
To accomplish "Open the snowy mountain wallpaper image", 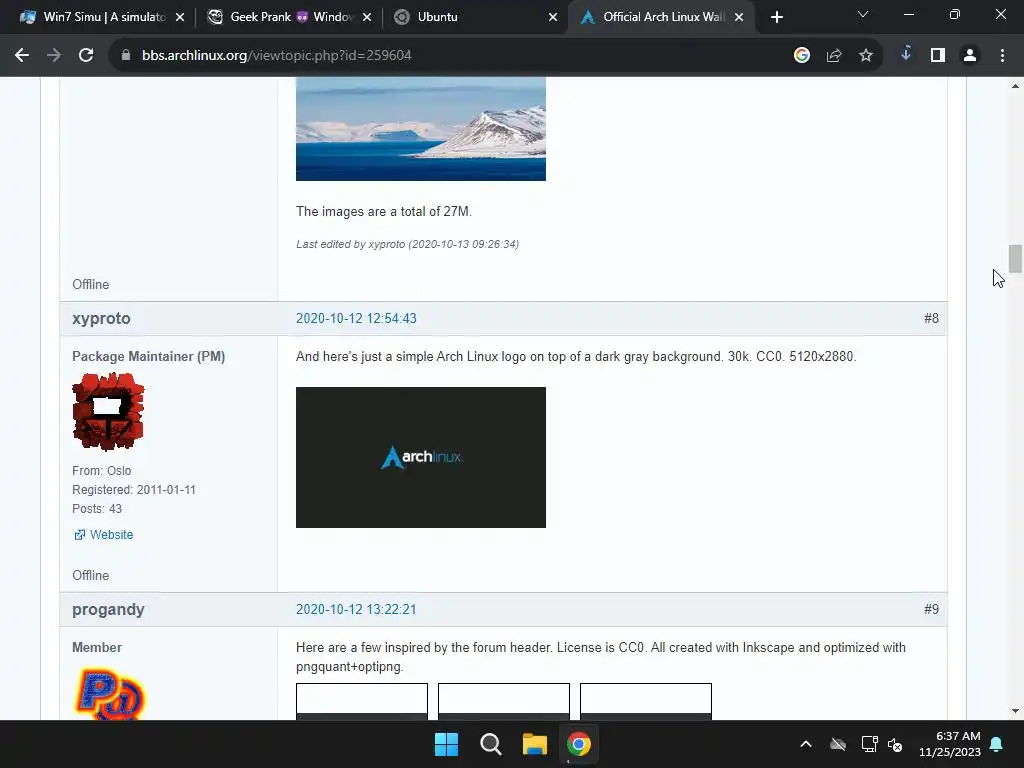I will [x=421, y=129].
